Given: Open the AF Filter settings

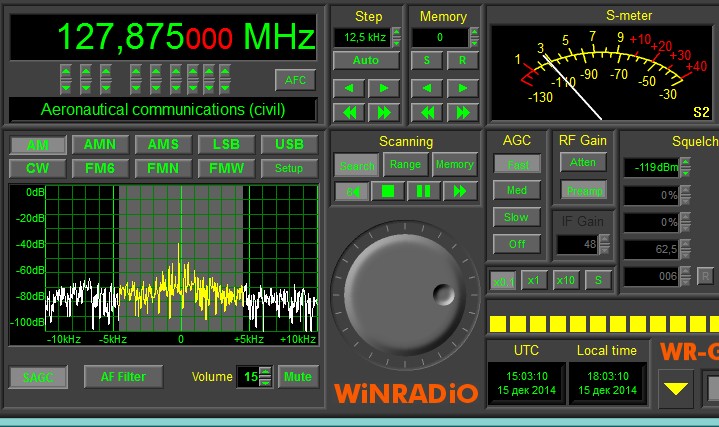Looking at the screenshot, I should (x=123, y=377).
